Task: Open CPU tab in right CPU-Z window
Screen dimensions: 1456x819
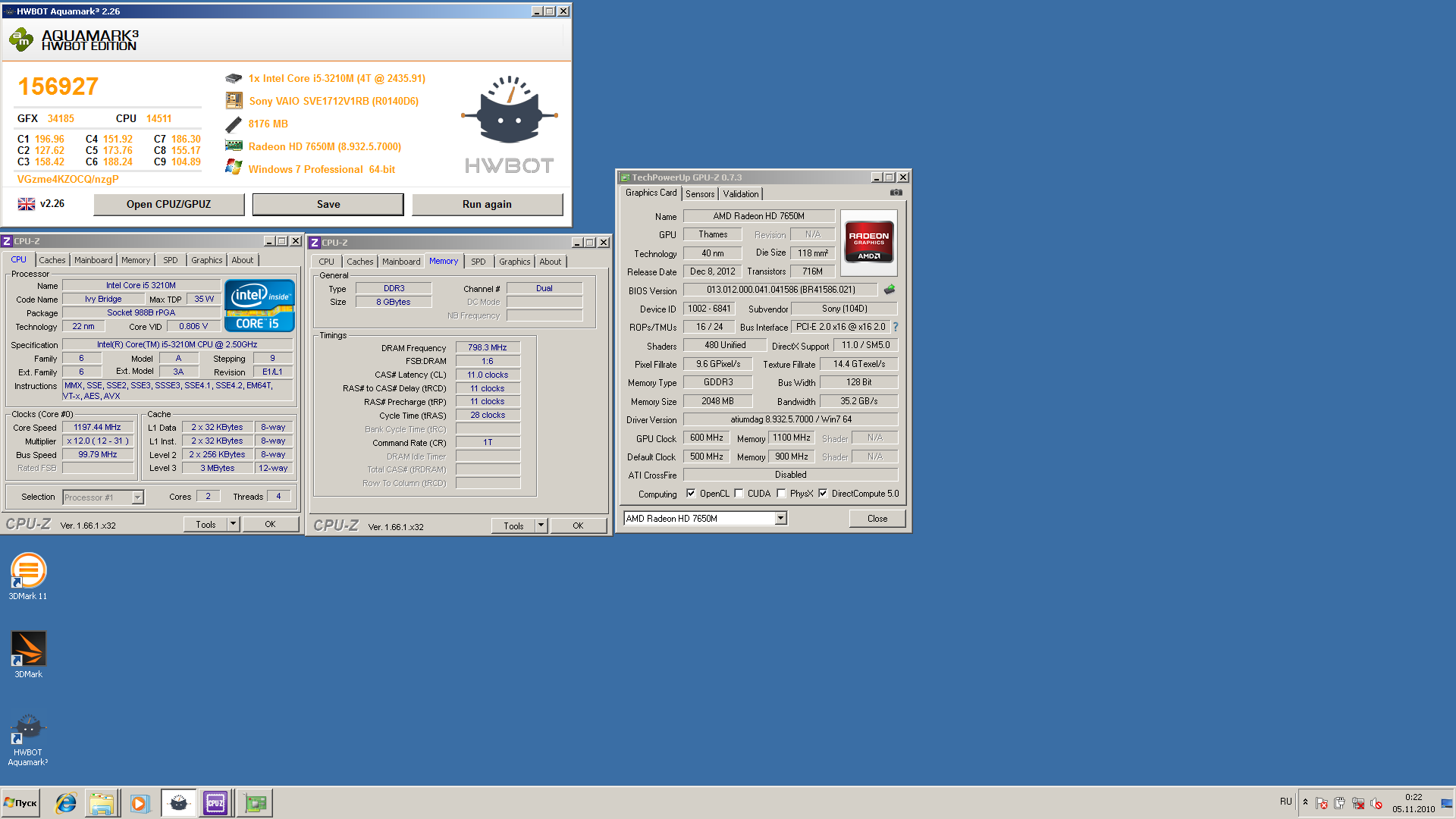Action: 327,262
